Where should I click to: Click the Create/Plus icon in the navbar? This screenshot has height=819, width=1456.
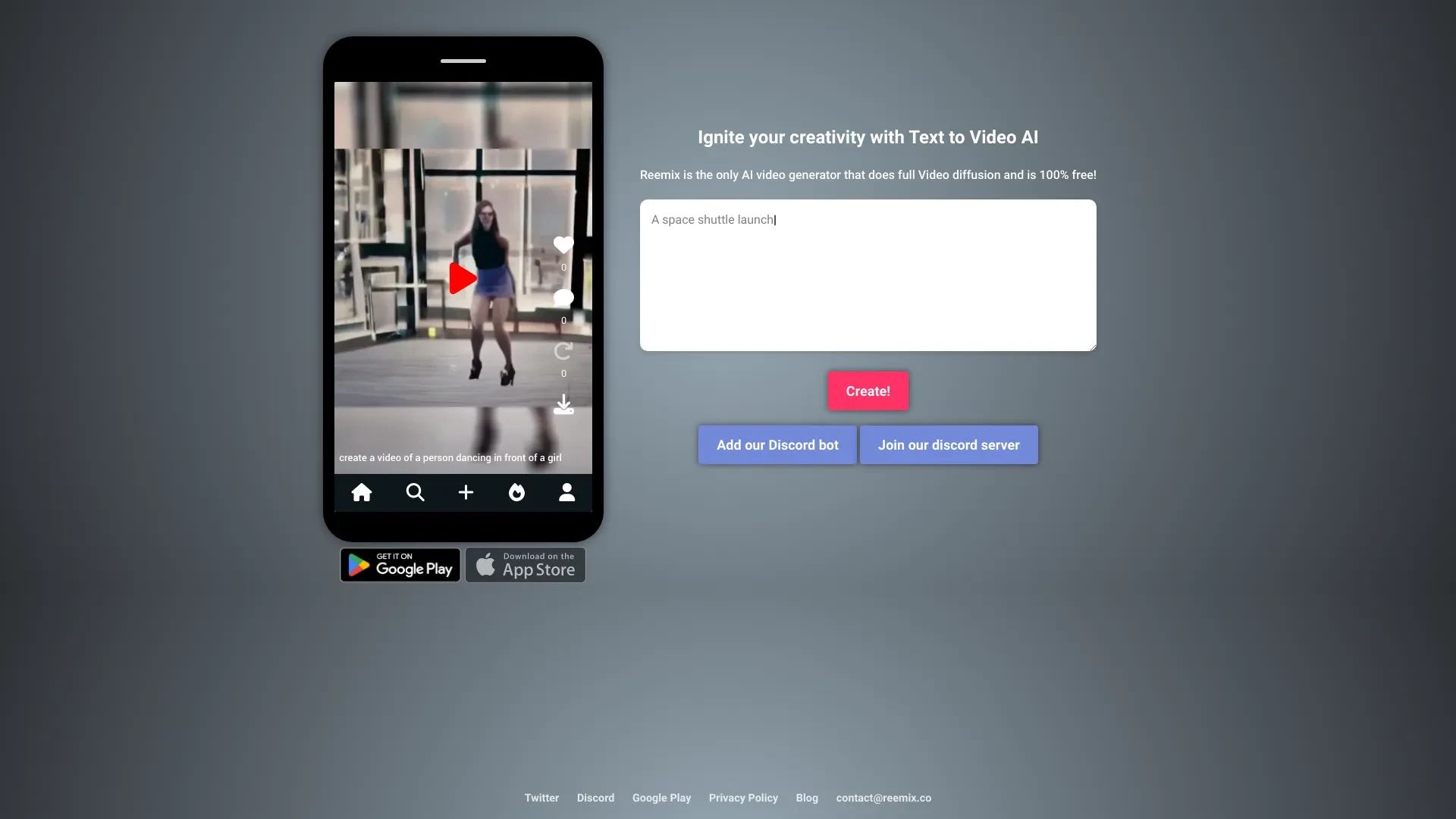click(464, 492)
